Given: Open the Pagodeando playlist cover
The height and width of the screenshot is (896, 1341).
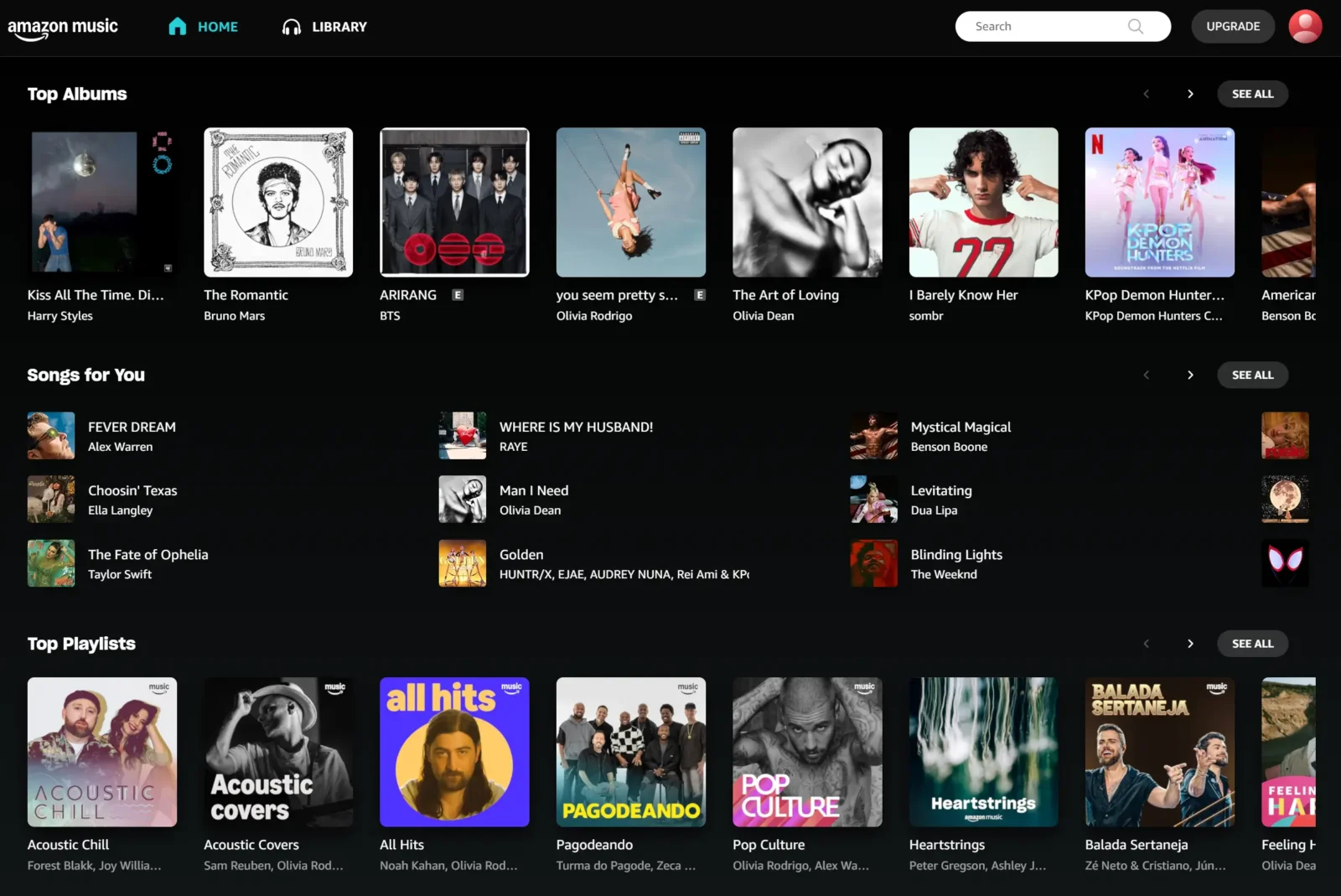Looking at the screenshot, I should 631,752.
